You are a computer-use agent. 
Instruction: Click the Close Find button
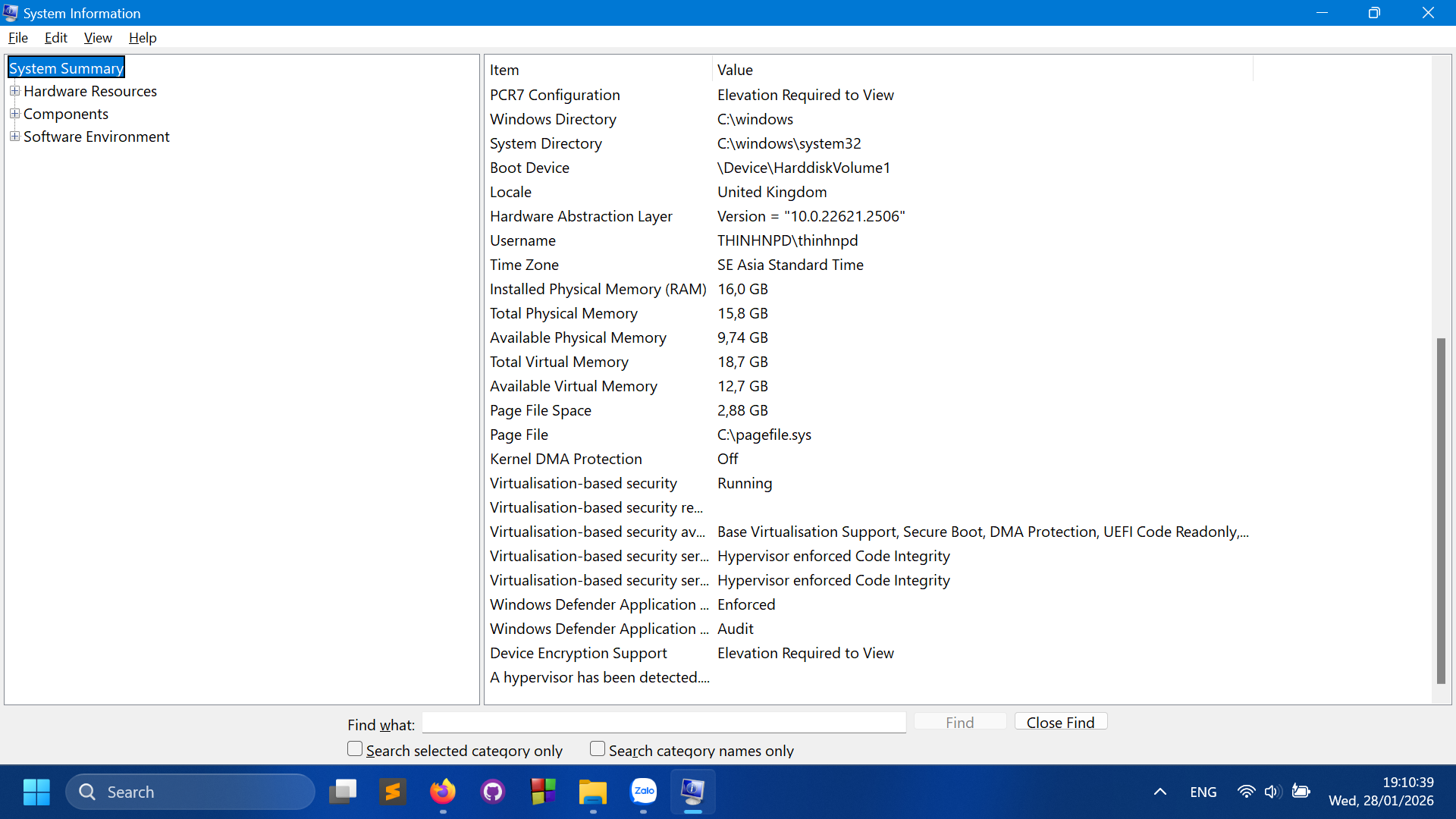(1060, 723)
